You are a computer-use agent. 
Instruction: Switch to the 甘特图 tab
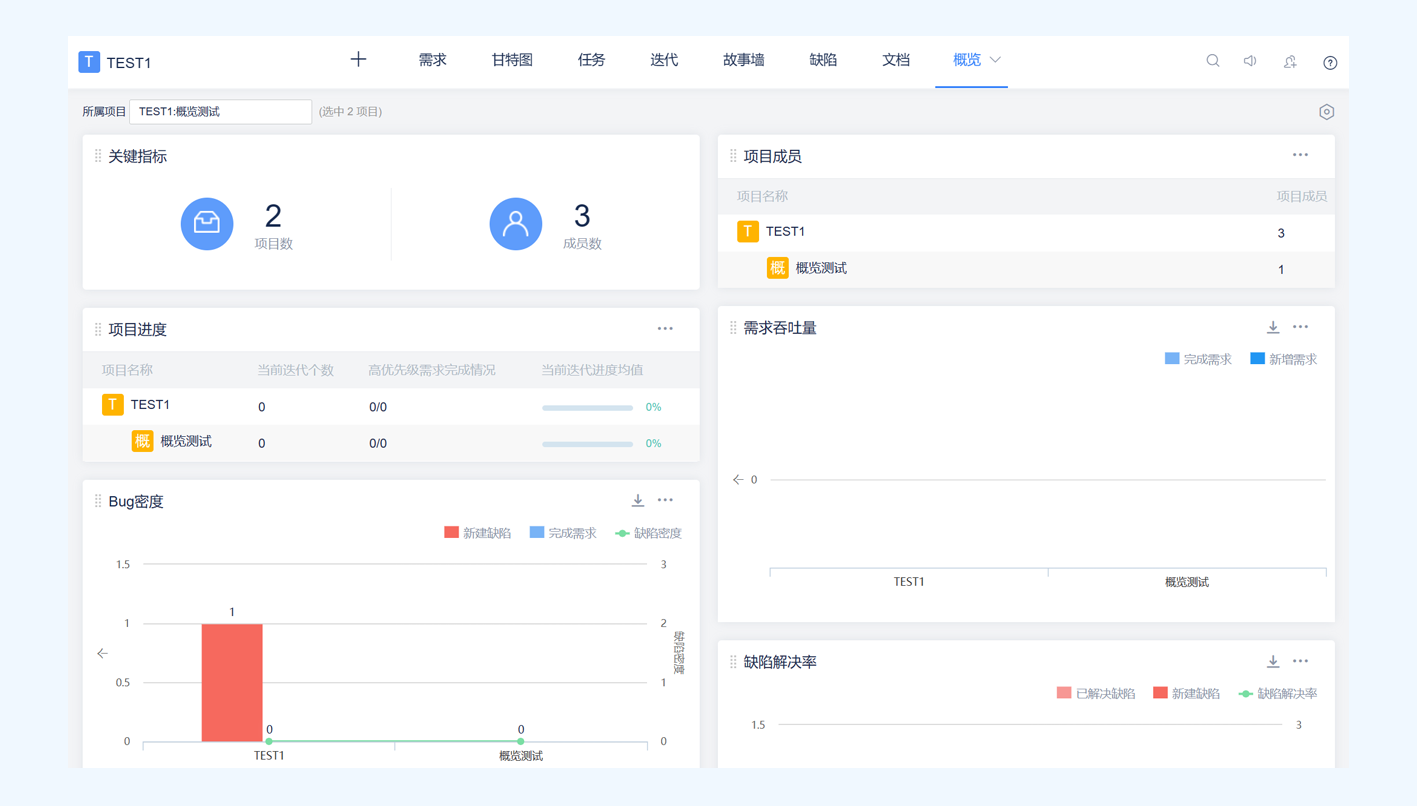512,60
